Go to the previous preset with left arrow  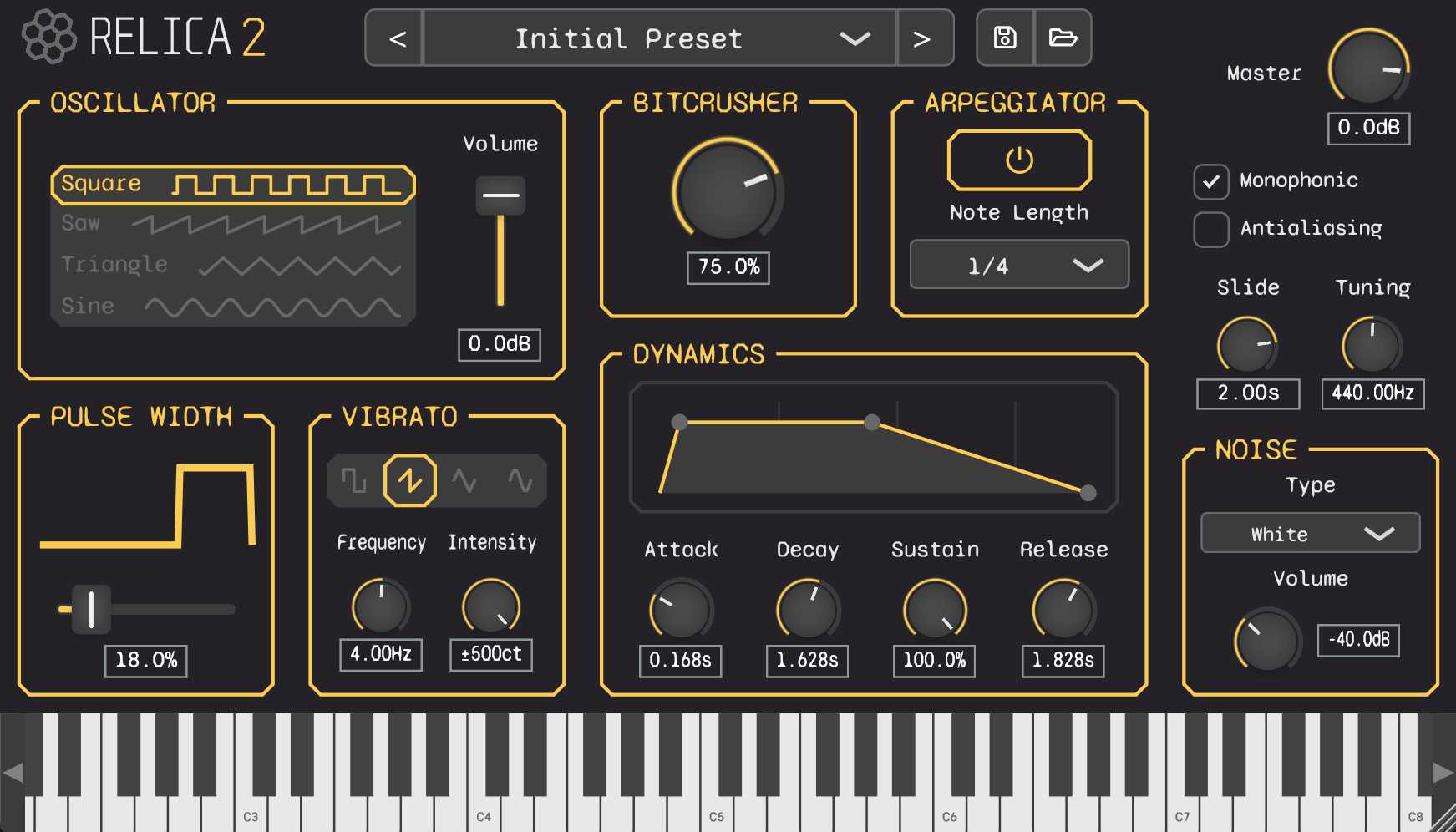coord(398,38)
